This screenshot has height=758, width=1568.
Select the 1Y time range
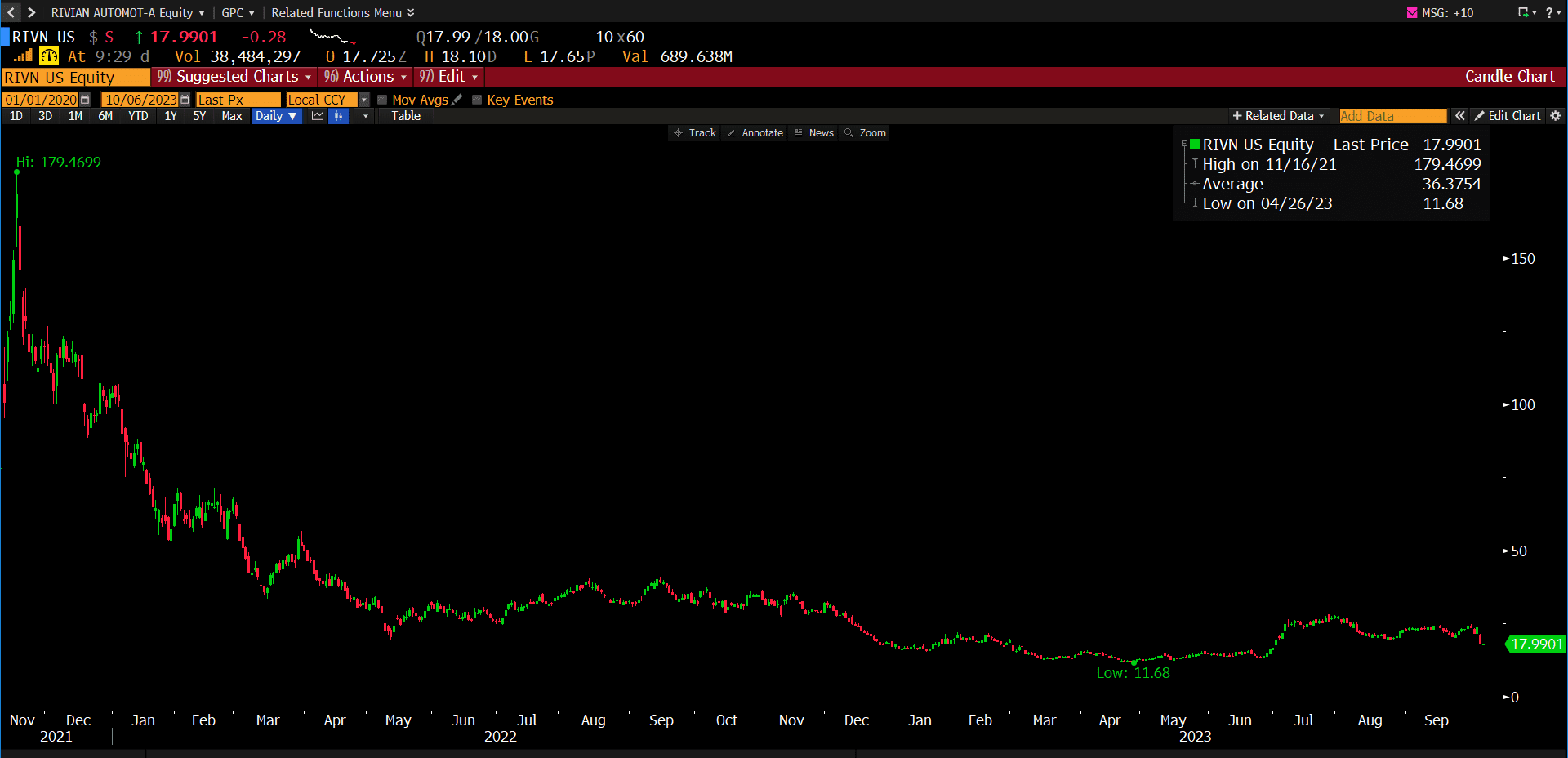[171, 116]
